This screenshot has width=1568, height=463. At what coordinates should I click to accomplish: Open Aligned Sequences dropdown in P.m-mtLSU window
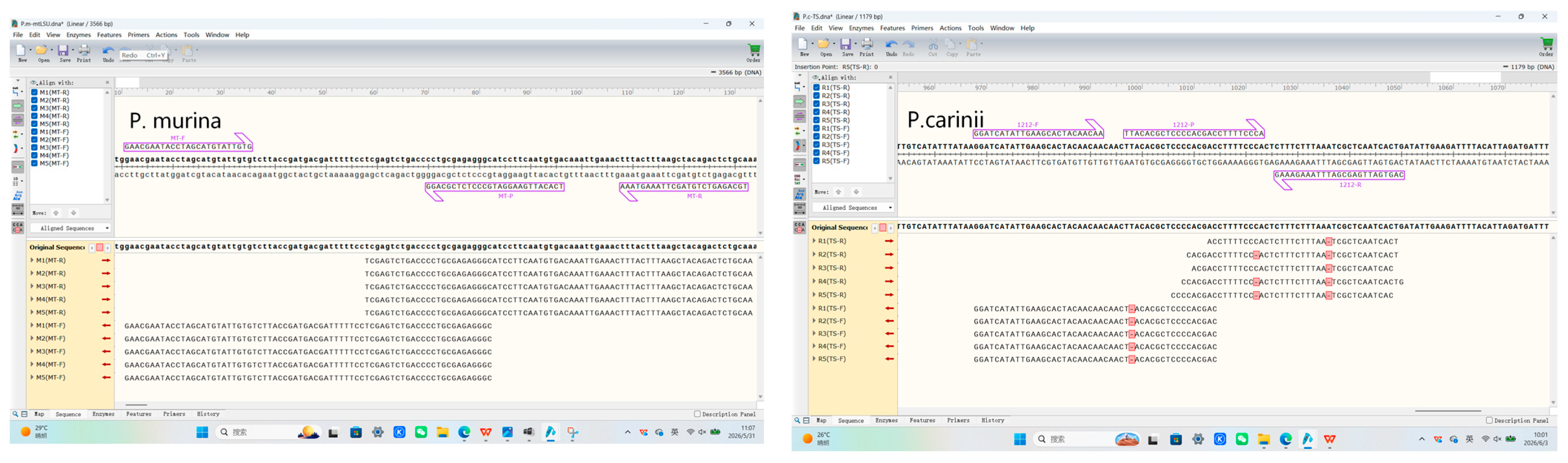pyautogui.click(x=71, y=228)
